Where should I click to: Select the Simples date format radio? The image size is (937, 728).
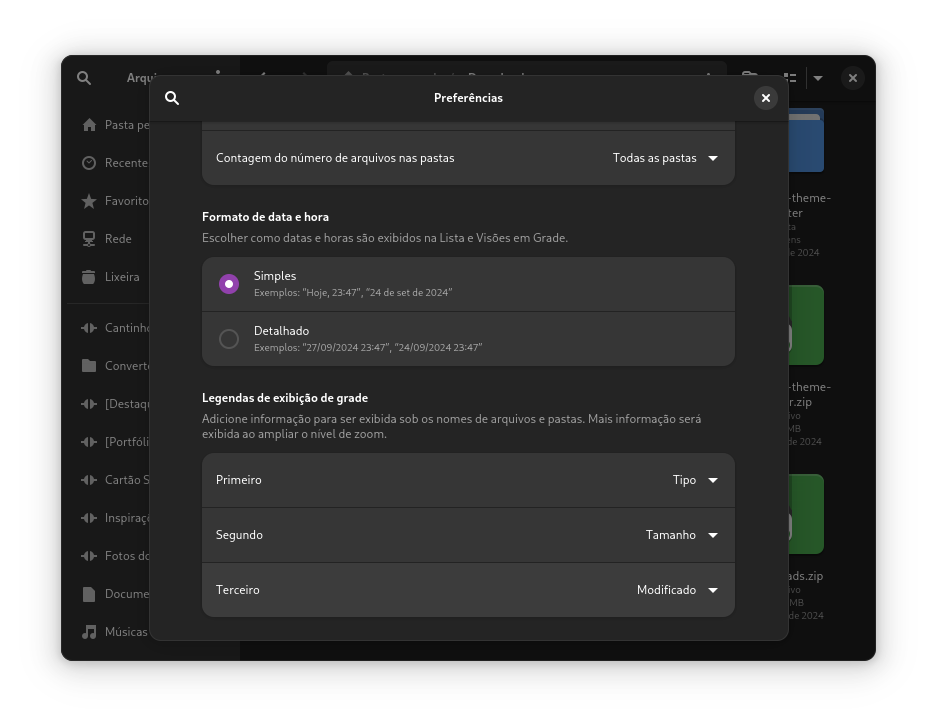pos(229,284)
